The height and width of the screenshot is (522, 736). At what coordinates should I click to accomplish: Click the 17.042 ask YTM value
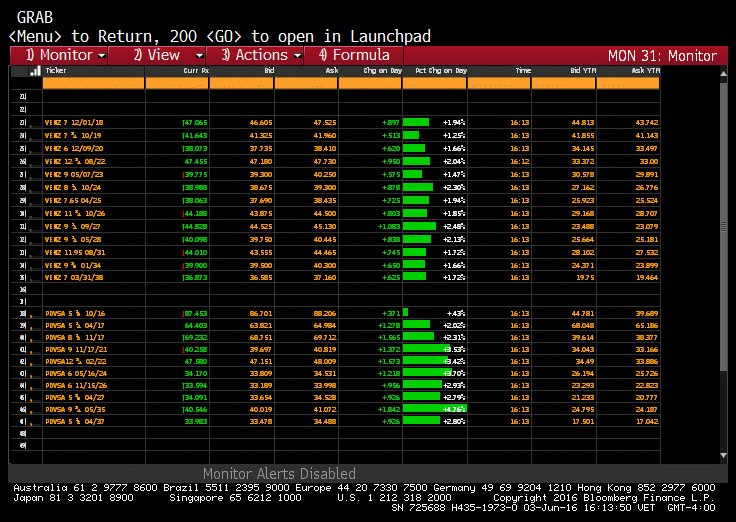tap(647, 422)
